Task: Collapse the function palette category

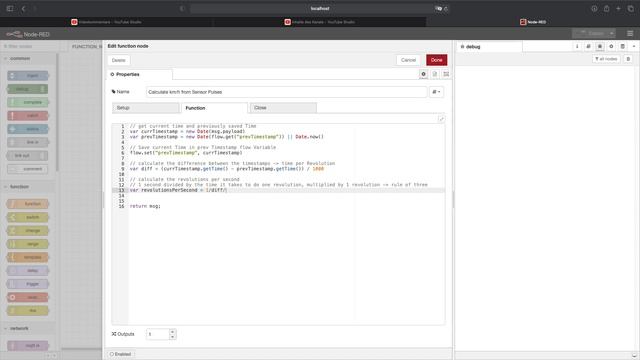Action: (x=28, y=187)
